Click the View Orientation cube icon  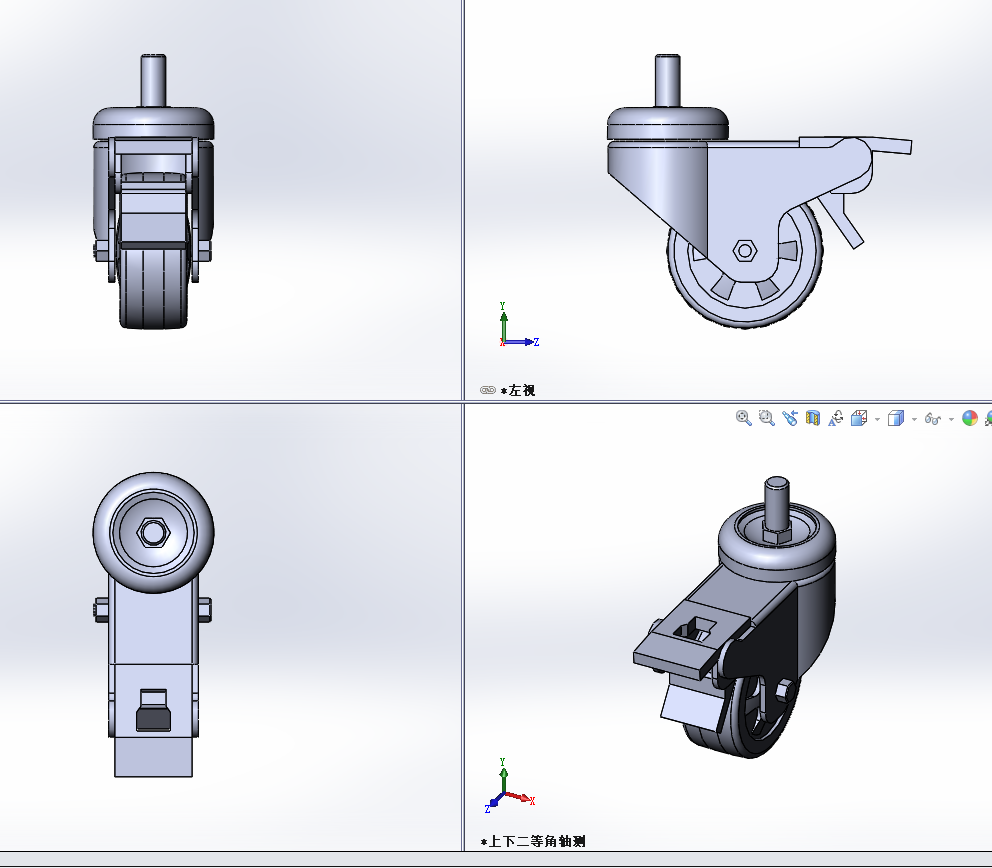(x=859, y=418)
